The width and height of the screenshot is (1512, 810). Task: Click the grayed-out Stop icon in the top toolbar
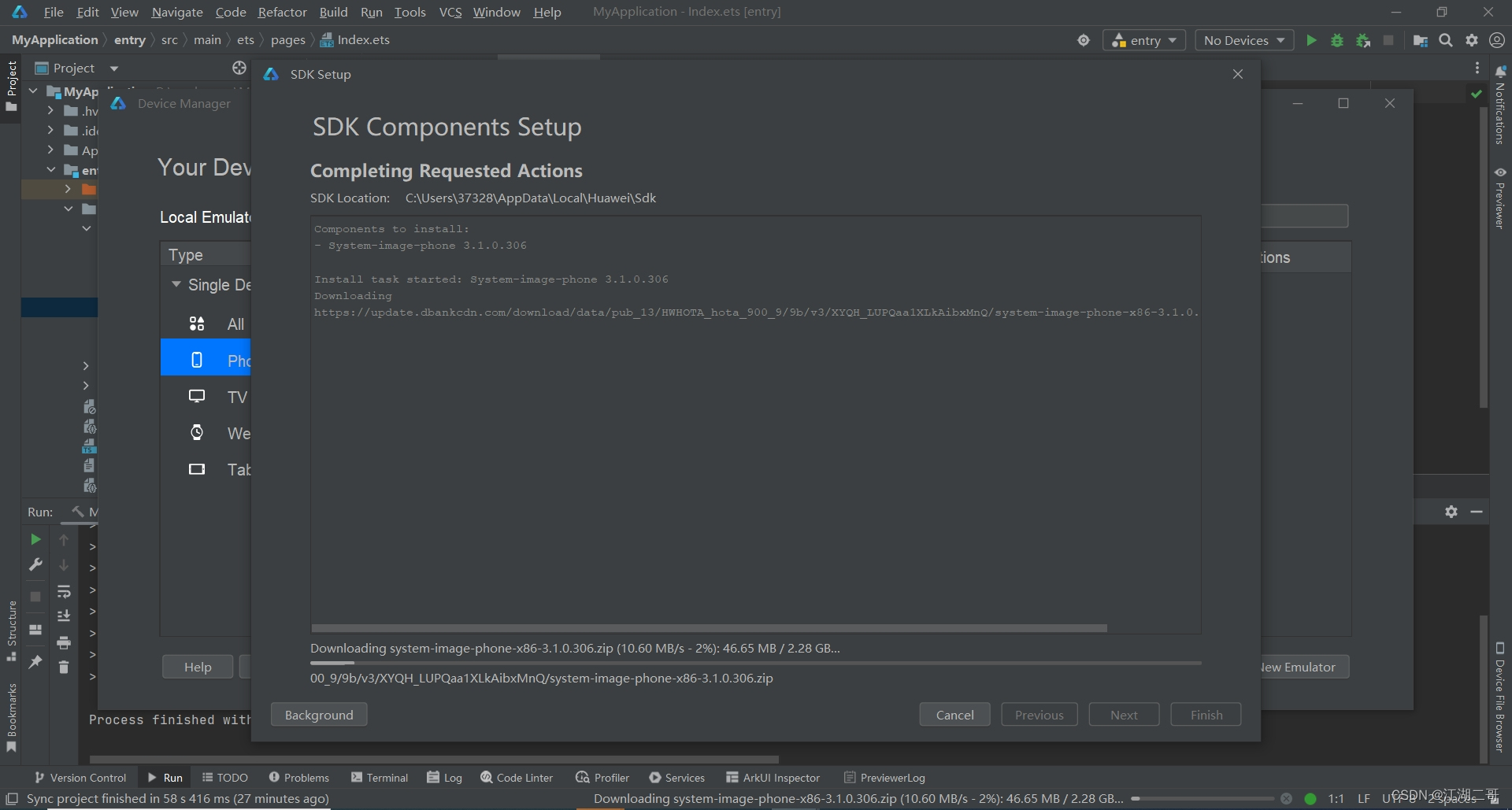pyautogui.click(x=1388, y=40)
